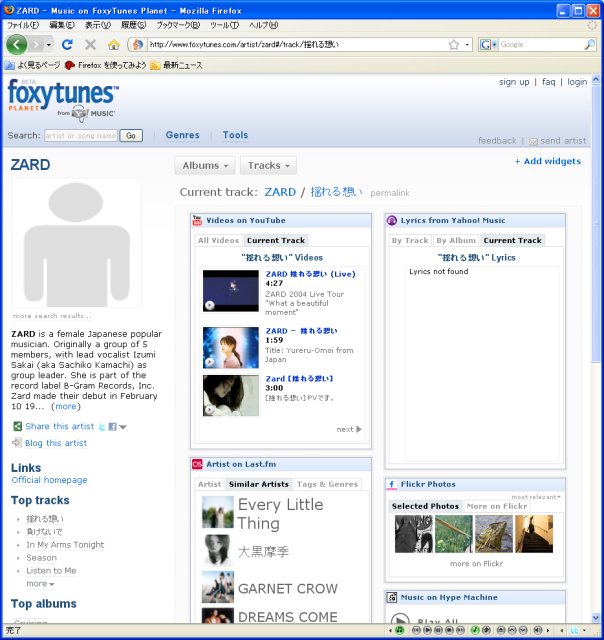Click the FoxyTunes main menu icon in status bar
Screen dimensions: 604x640
pyautogui.click(x=400, y=630)
